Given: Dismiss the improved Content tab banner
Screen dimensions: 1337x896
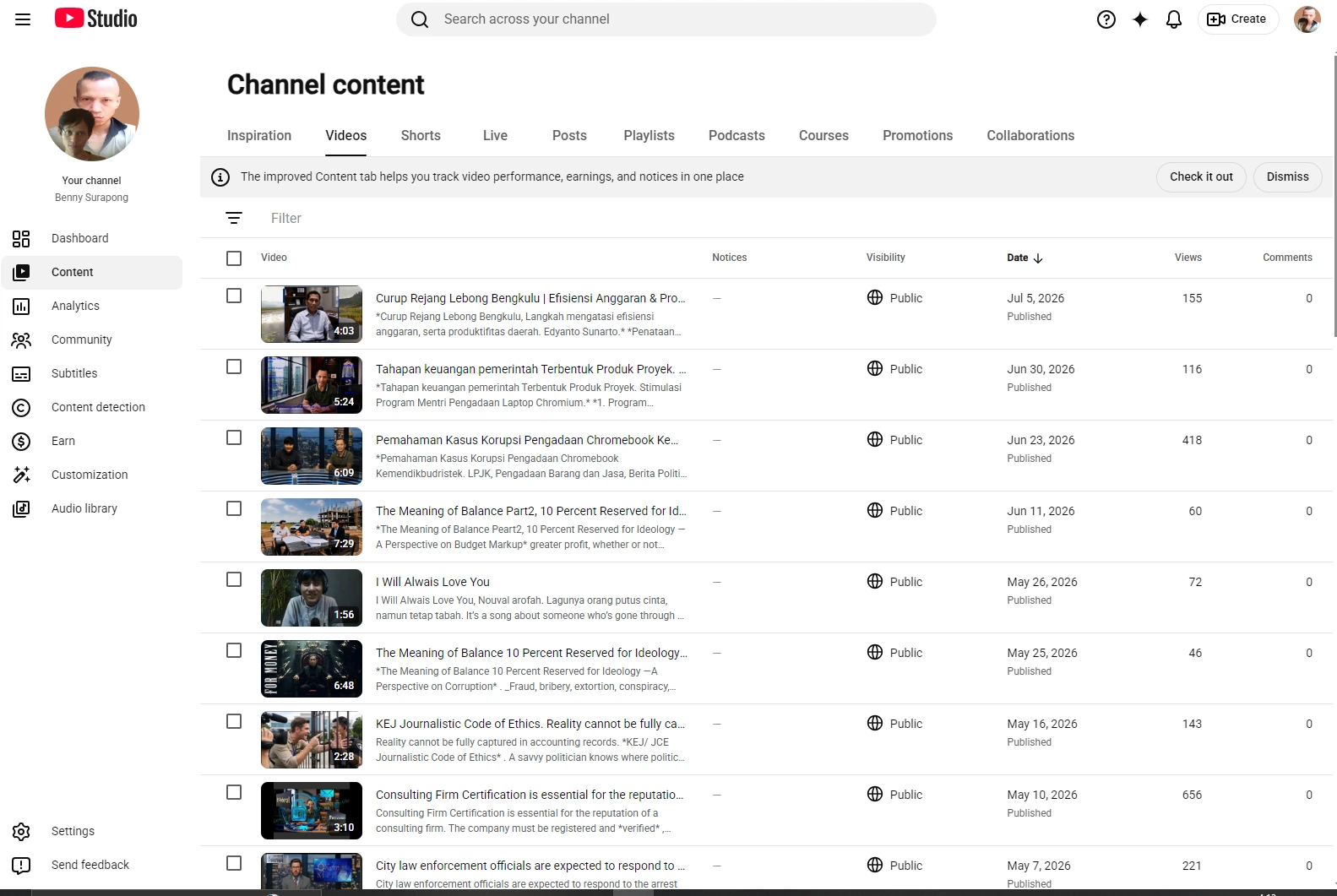Looking at the screenshot, I should [1287, 176].
